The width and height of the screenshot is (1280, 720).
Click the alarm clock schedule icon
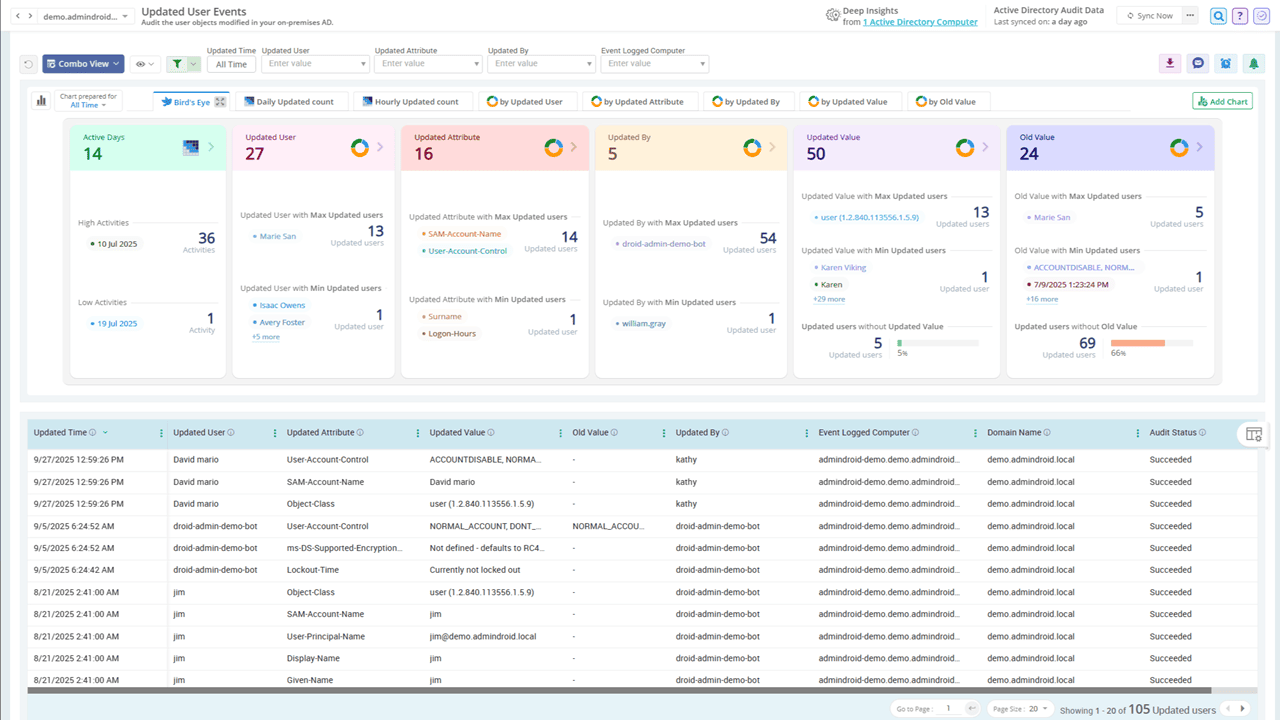click(x=1226, y=63)
